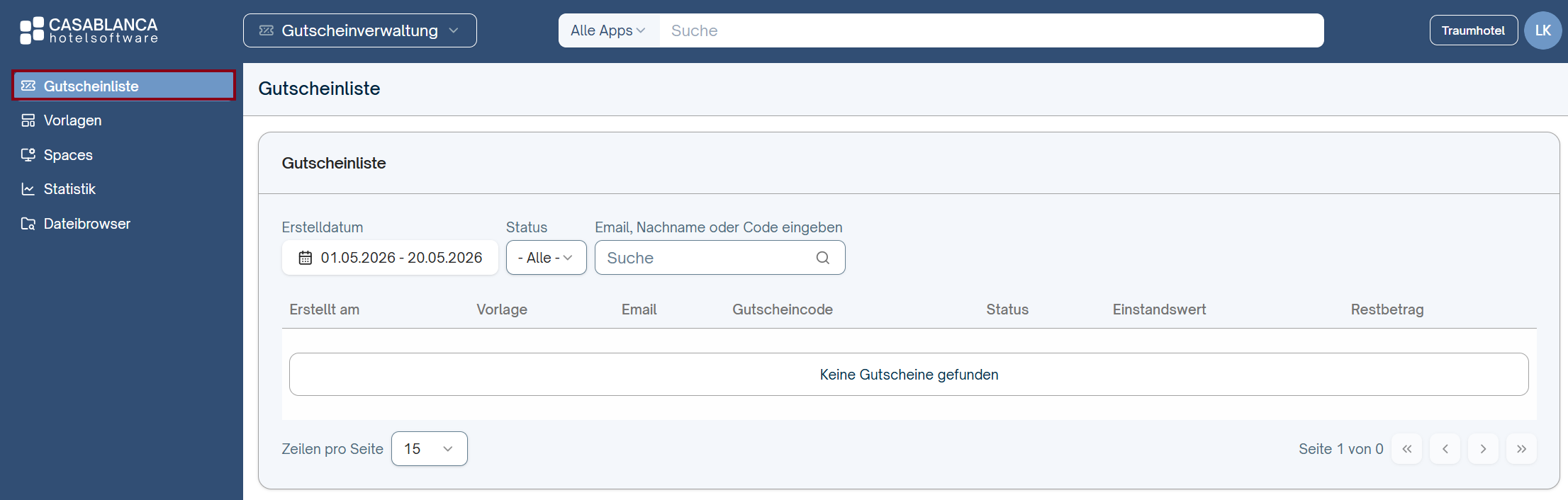Select Gutscheinliste in the sidebar
This screenshot has width=1568, height=500.
[x=123, y=86]
